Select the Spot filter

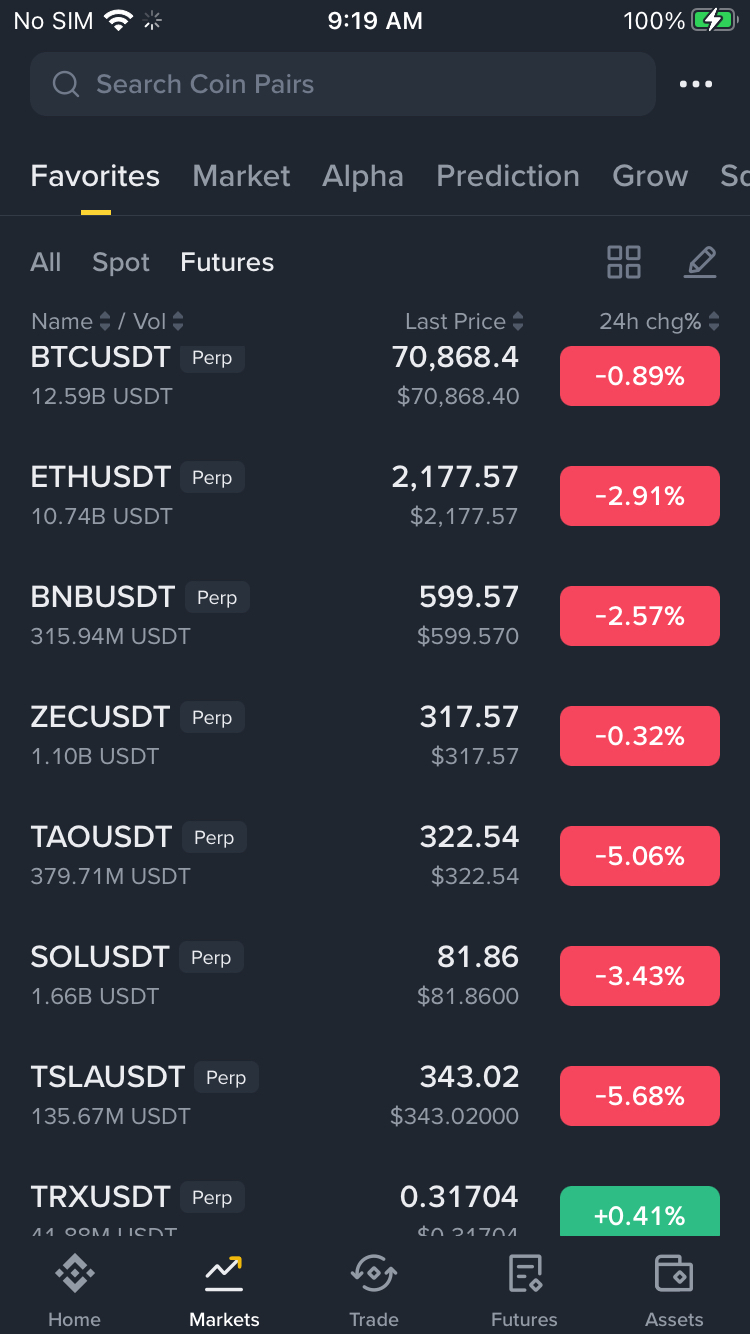121,262
